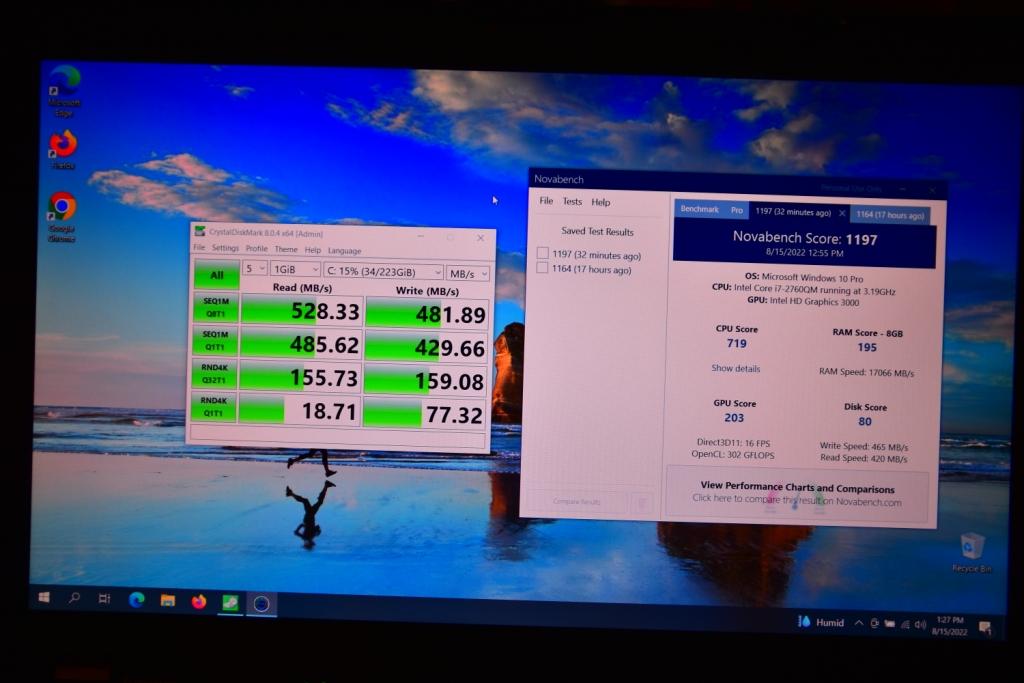Close the Novabench window

click(x=933, y=189)
